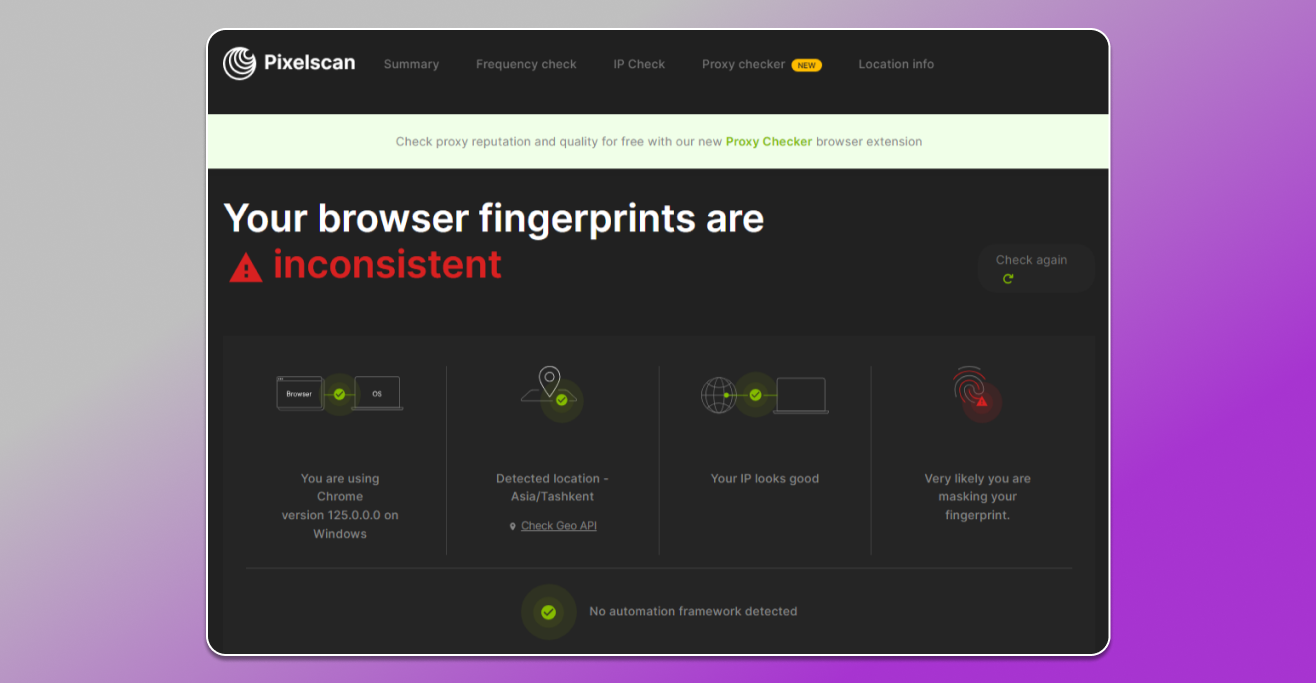Image resolution: width=1316 pixels, height=683 pixels.
Task: Click the green checkmark for automation framework
Action: [548, 612]
